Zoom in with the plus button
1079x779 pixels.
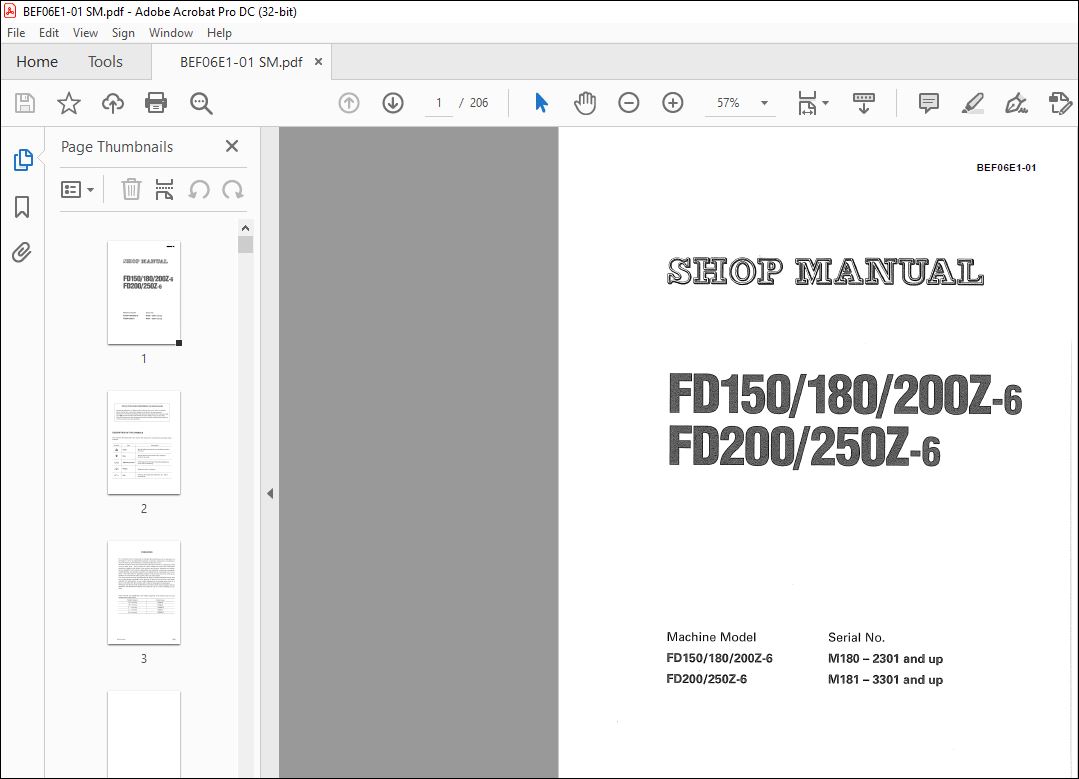(672, 103)
